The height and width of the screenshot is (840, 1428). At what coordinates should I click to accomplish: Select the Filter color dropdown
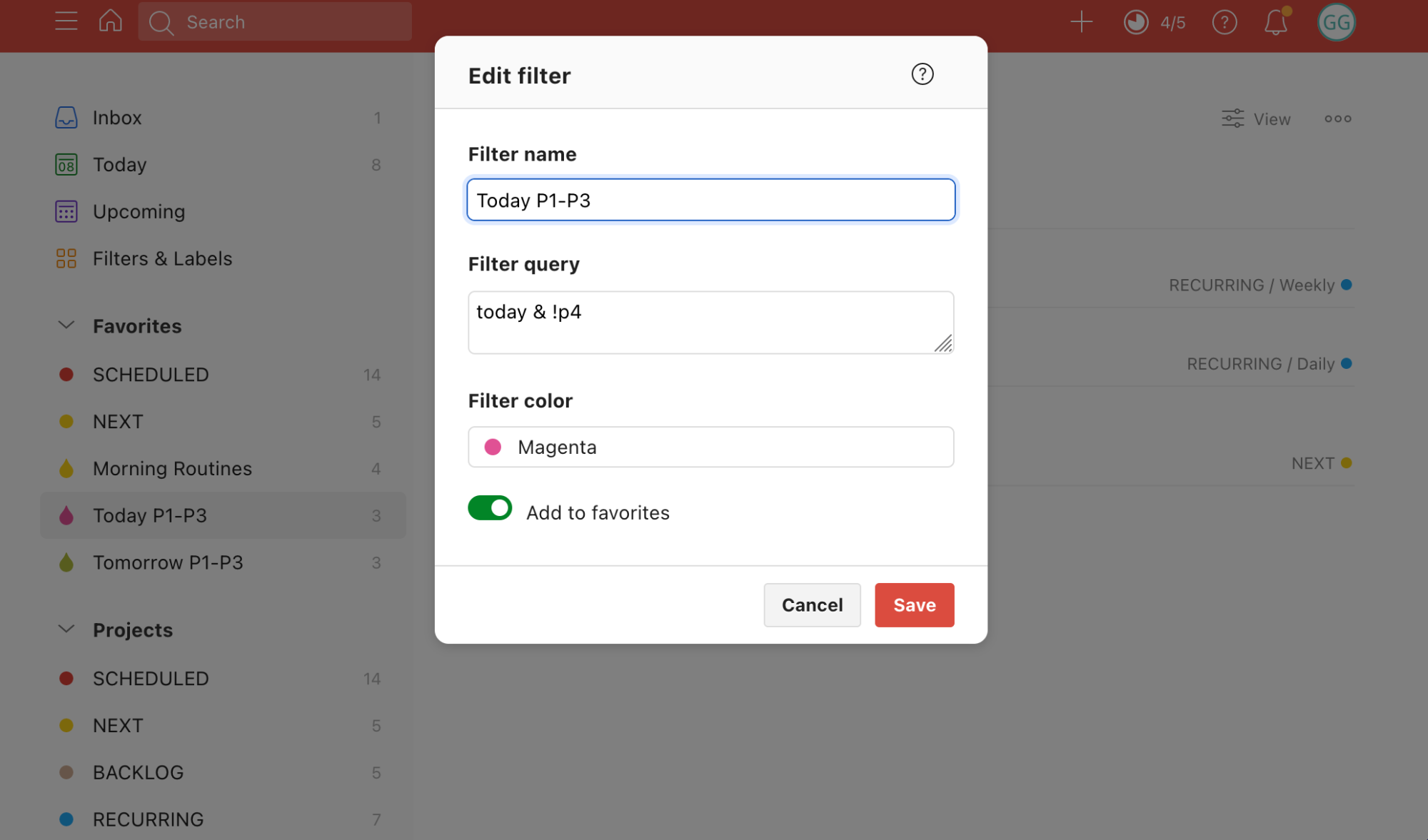711,447
